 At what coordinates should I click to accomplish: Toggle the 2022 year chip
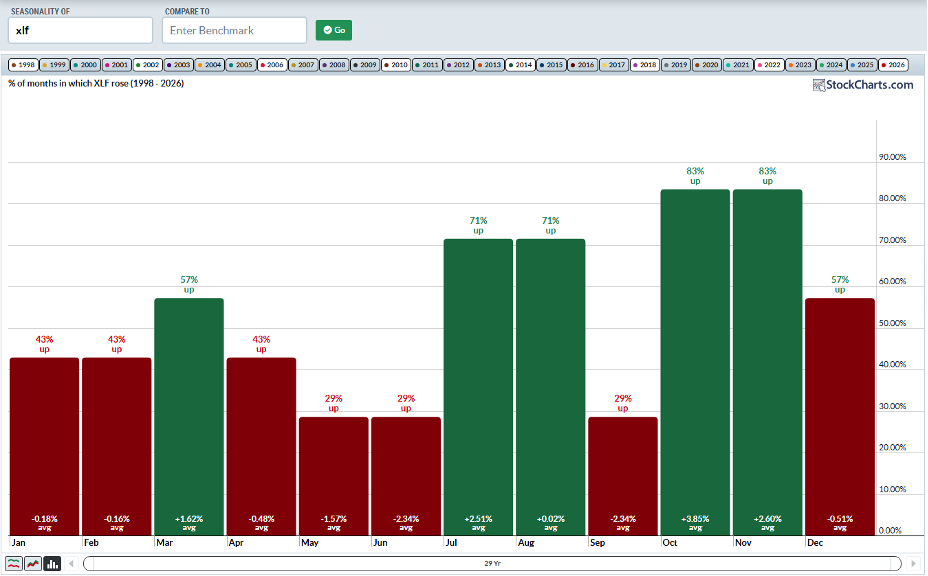click(x=769, y=65)
